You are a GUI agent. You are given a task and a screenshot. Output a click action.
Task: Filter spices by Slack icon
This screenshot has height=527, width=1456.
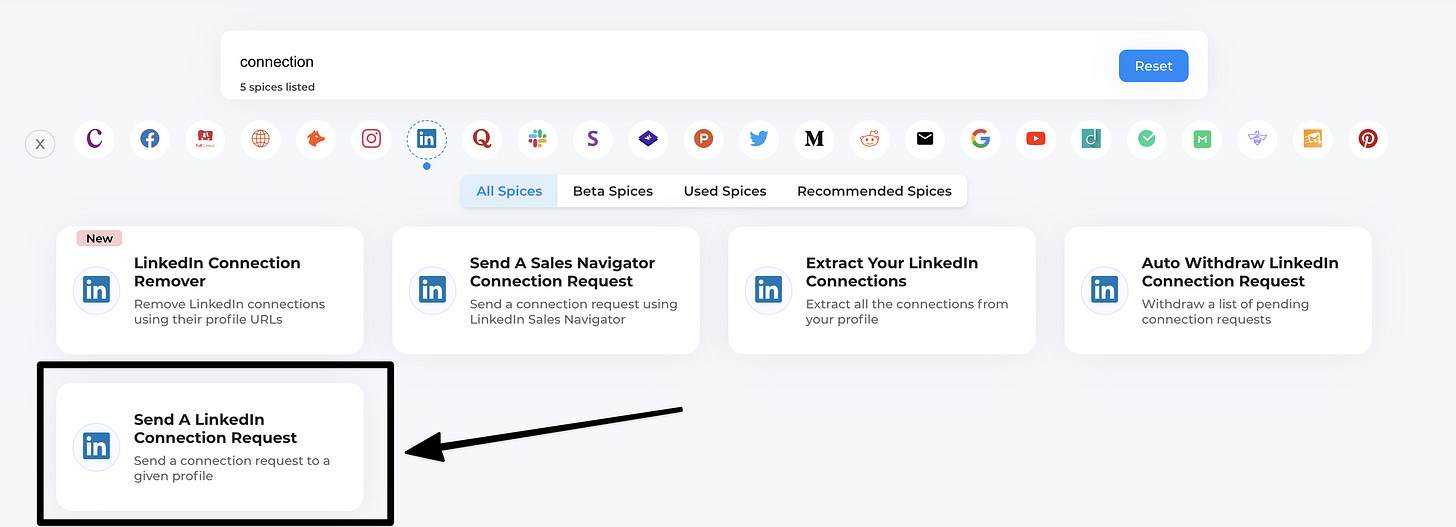coord(538,139)
